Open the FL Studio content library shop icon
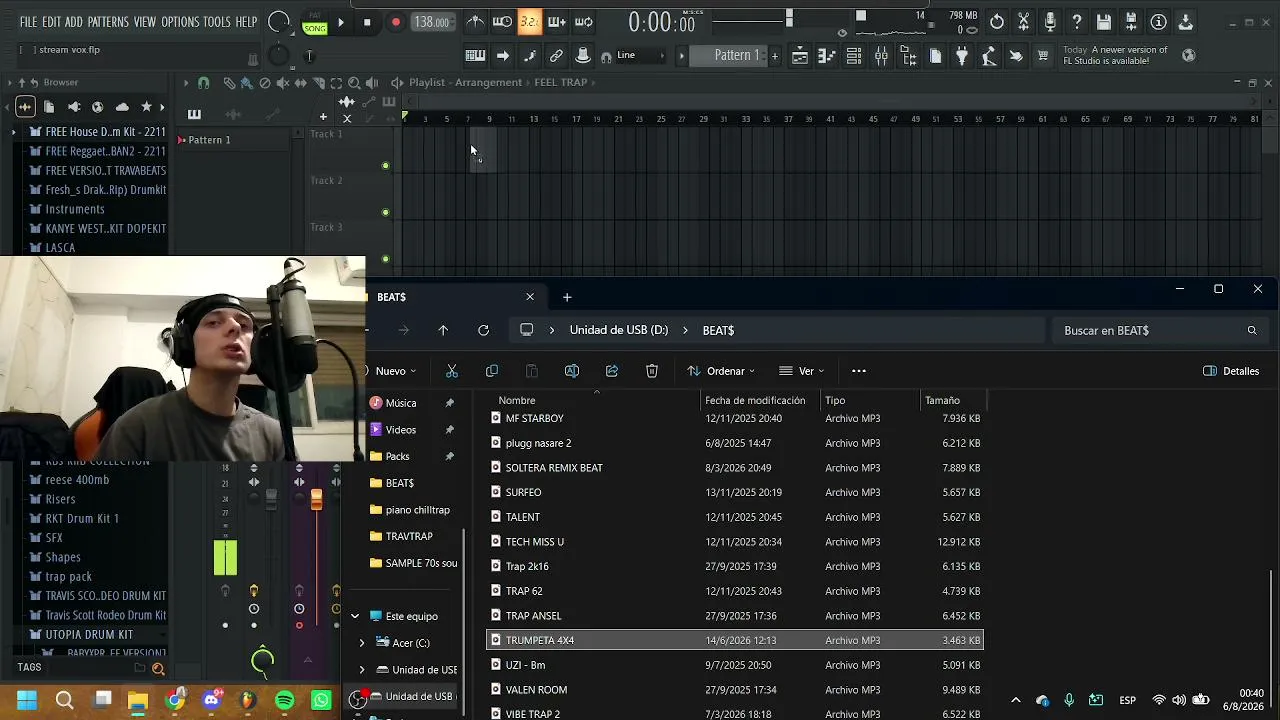 (1043, 56)
